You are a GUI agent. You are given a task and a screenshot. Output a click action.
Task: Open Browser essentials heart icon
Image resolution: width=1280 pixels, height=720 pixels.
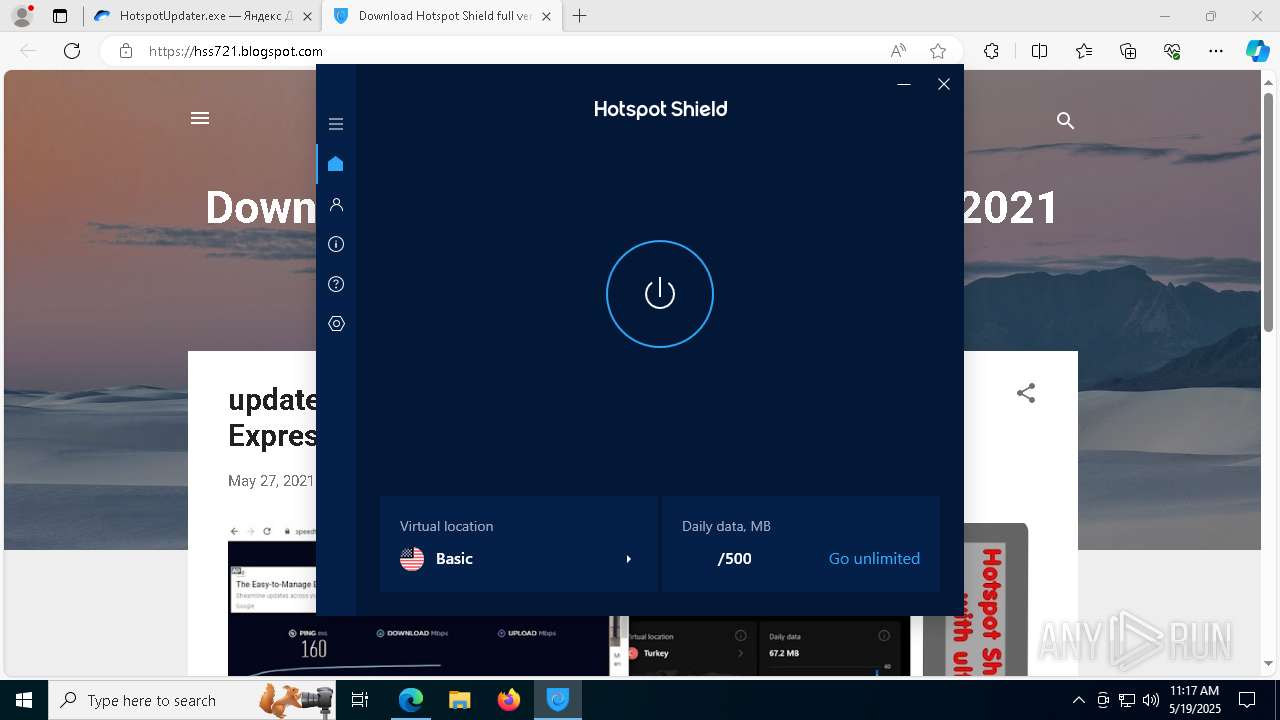[x=1172, y=51]
